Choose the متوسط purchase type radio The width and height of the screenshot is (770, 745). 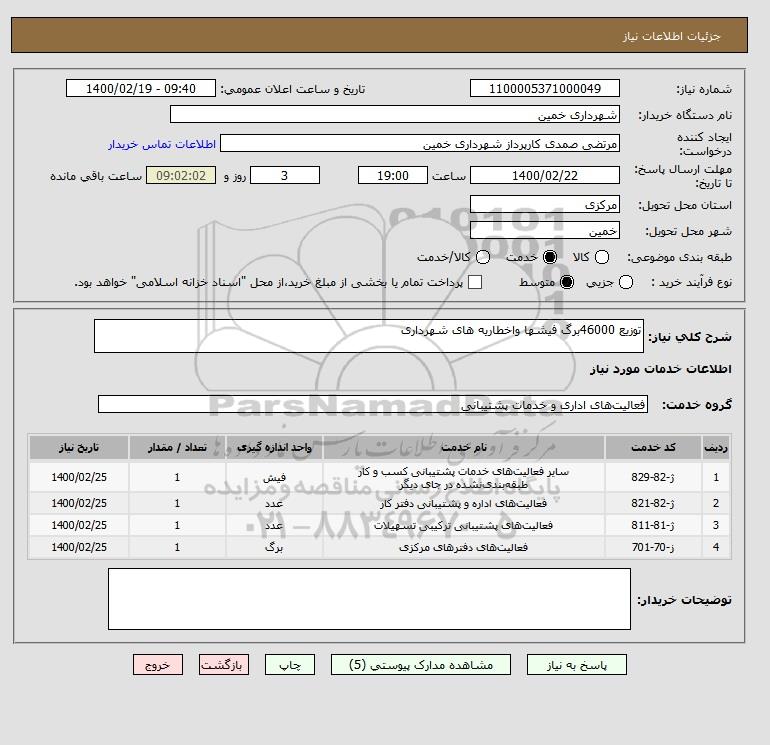pyautogui.click(x=567, y=282)
